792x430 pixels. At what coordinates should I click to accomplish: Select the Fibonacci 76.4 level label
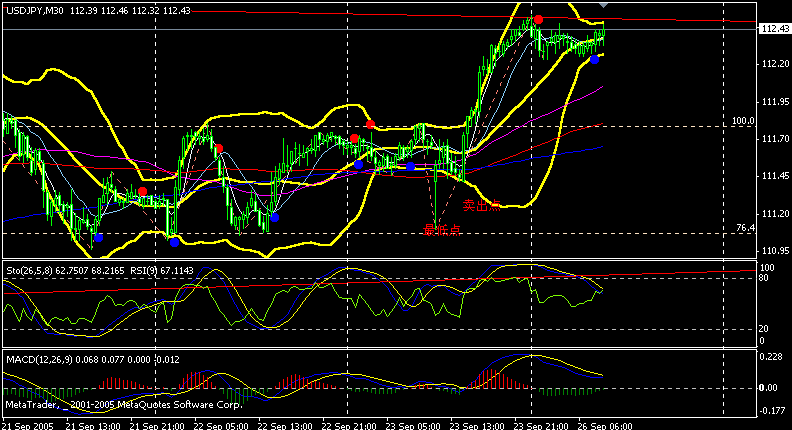(746, 228)
